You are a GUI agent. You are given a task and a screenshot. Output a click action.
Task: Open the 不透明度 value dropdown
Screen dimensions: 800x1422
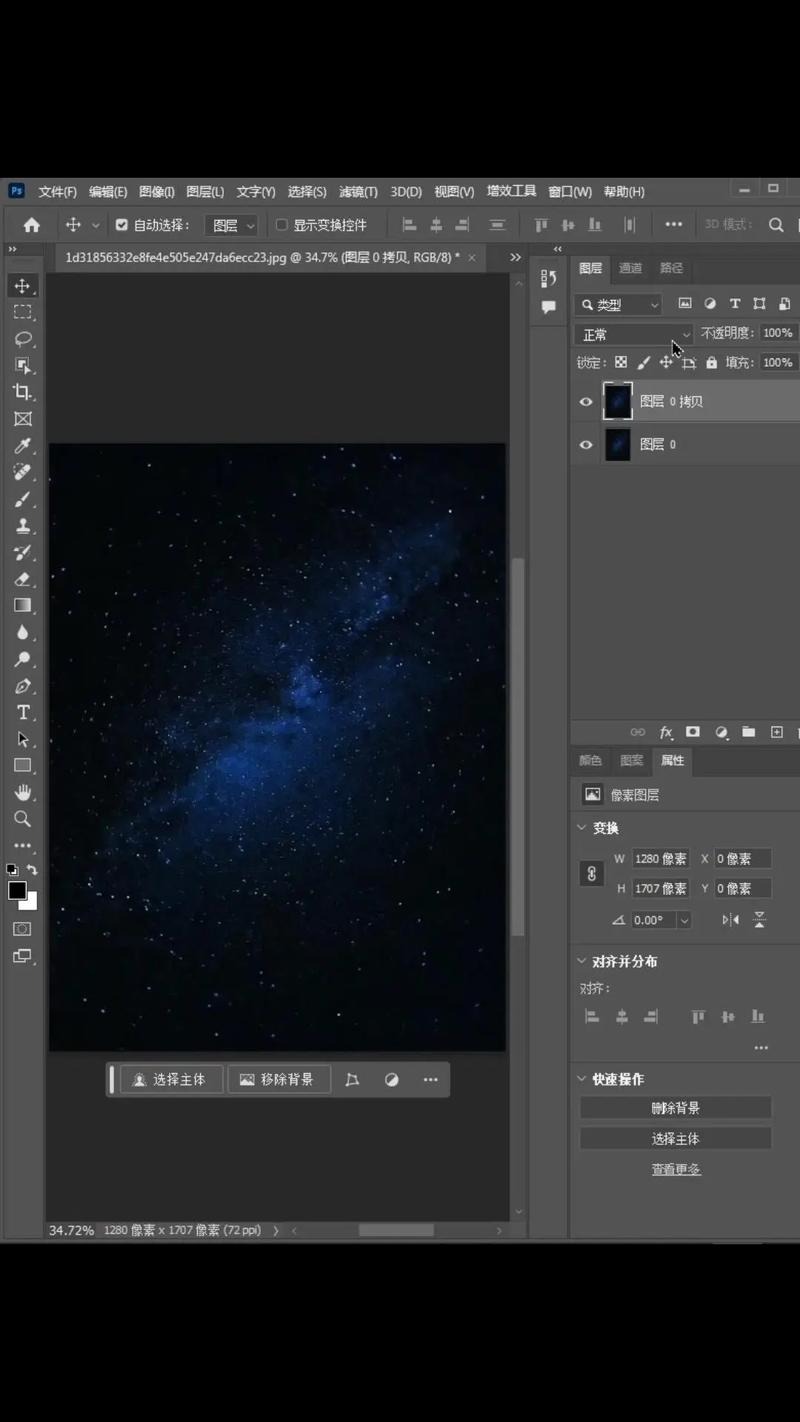[778, 333]
